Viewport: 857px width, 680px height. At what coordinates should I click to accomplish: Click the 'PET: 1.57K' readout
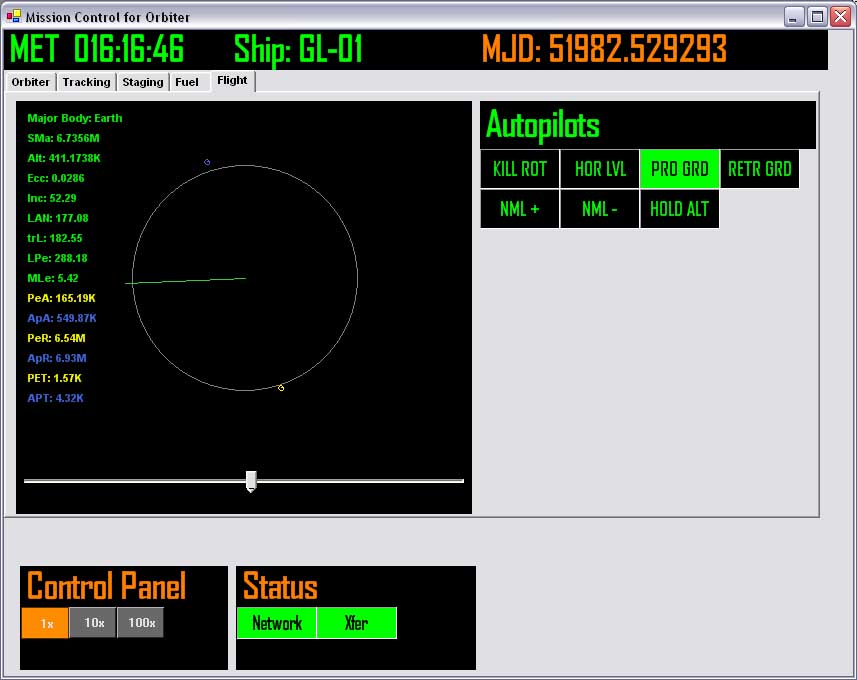[55, 378]
